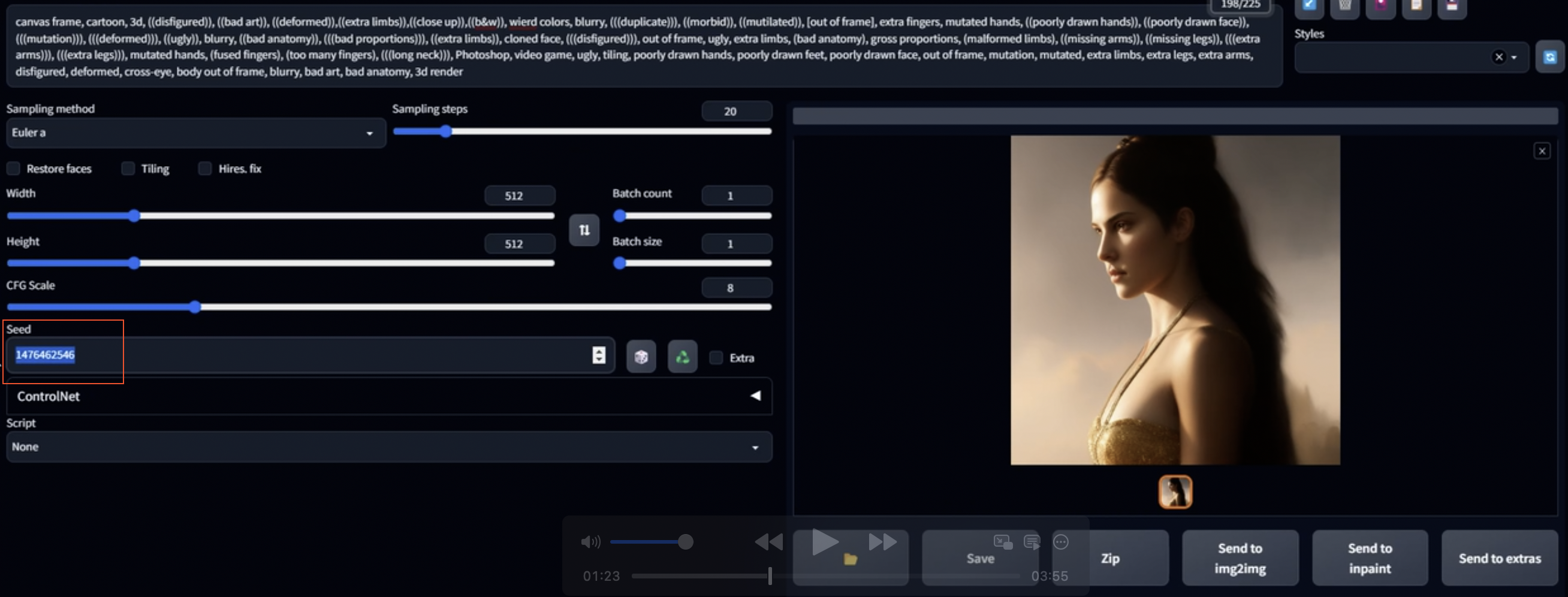Image resolution: width=1568 pixels, height=597 pixels.
Task: Adjust the video volume slider knob
Action: [685, 542]
